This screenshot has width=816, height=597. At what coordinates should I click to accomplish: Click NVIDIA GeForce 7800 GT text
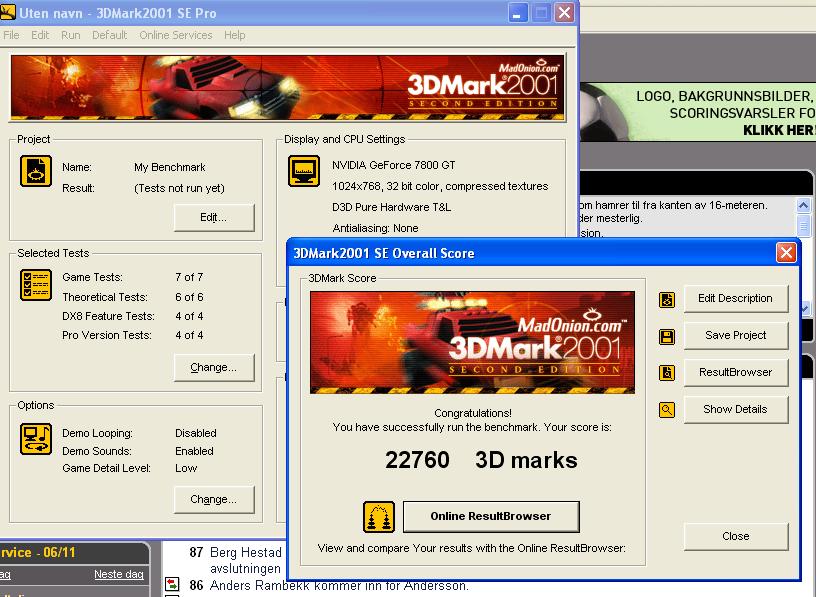[x=394, y=166]
